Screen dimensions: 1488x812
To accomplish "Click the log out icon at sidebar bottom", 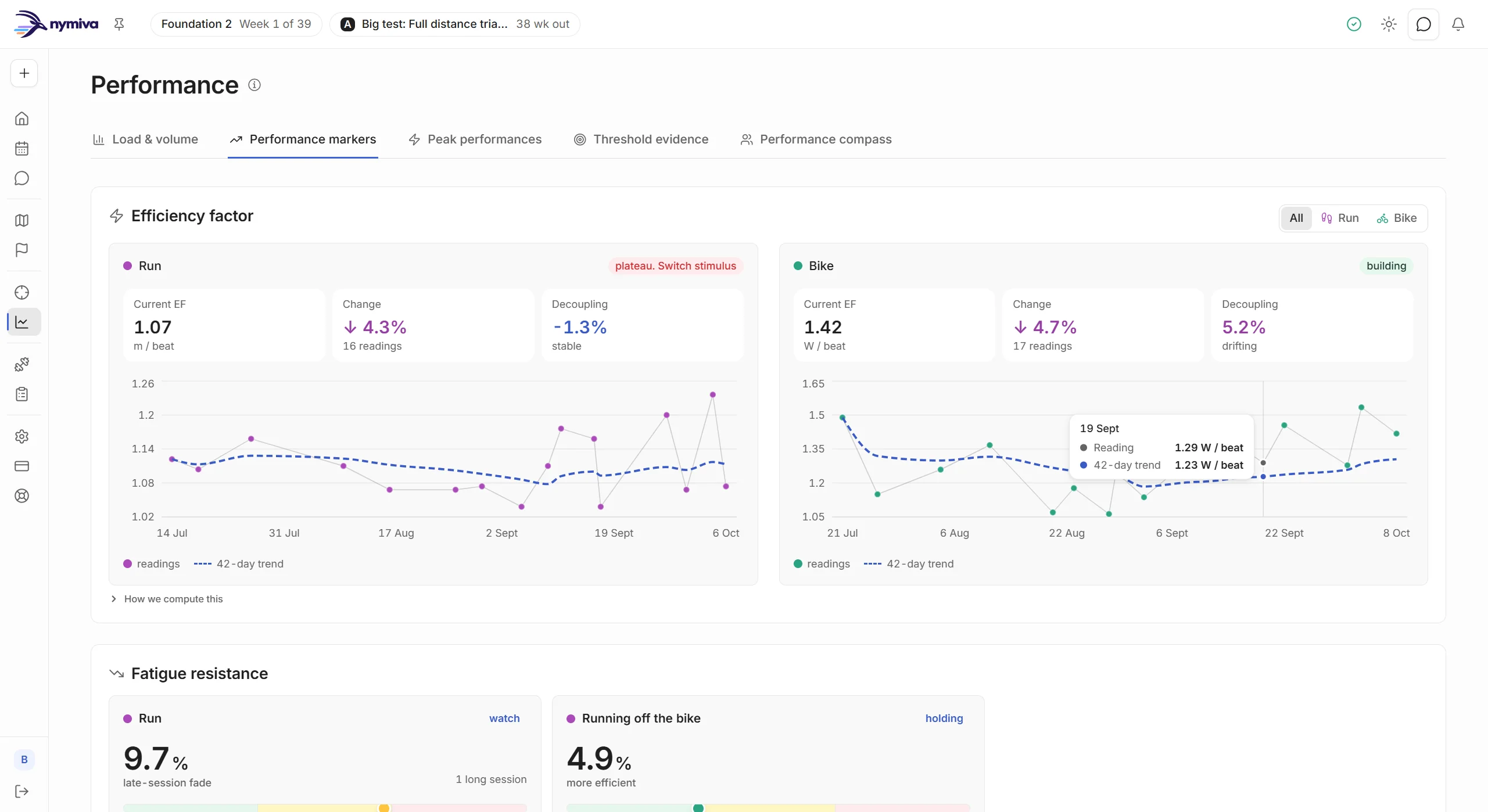I will pyautogui.click(x=21, y=791).
